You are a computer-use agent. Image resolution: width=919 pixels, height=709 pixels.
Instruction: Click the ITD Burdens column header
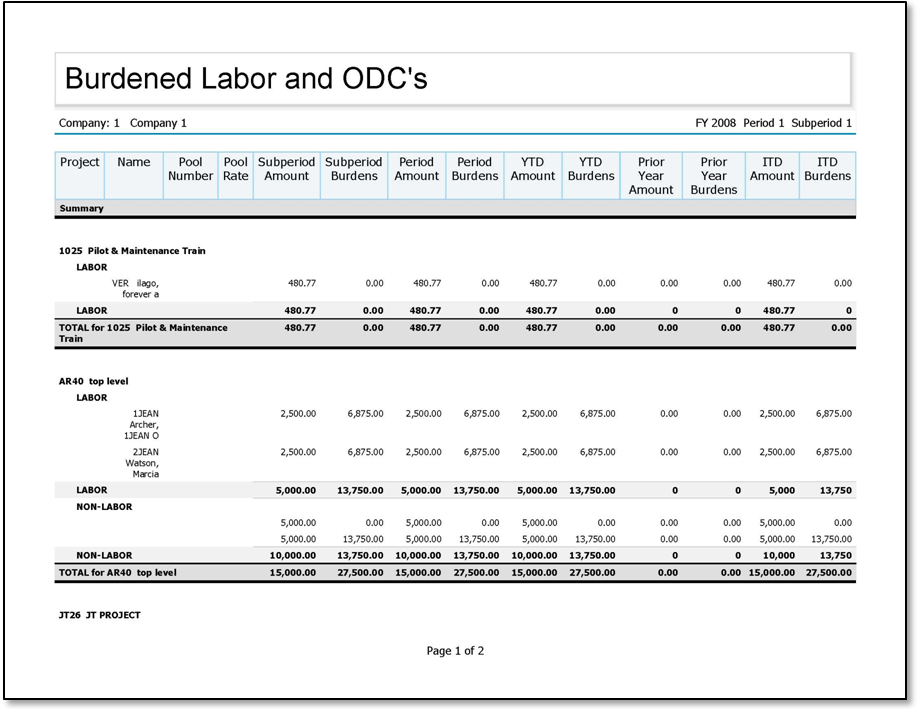coord(827,169)
